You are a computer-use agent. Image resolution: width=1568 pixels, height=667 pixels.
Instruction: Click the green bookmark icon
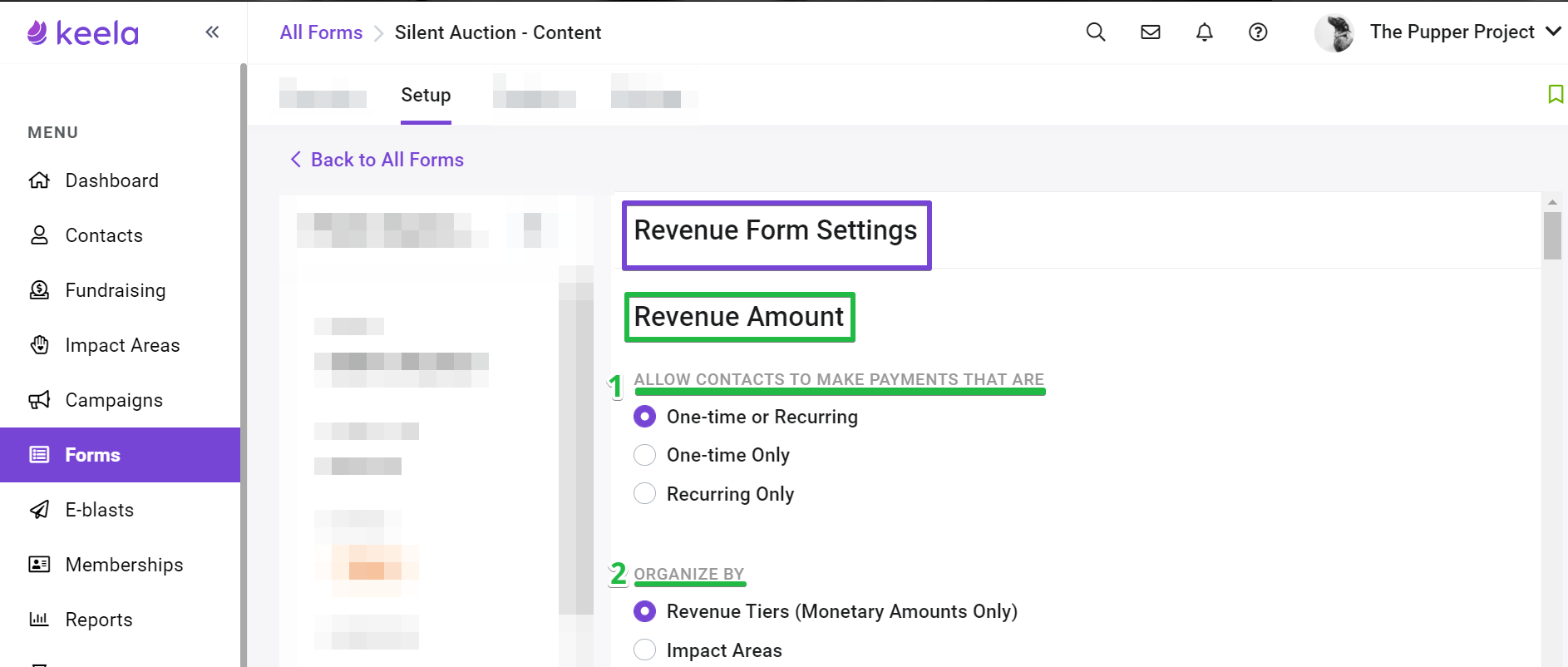[1556, 94]
